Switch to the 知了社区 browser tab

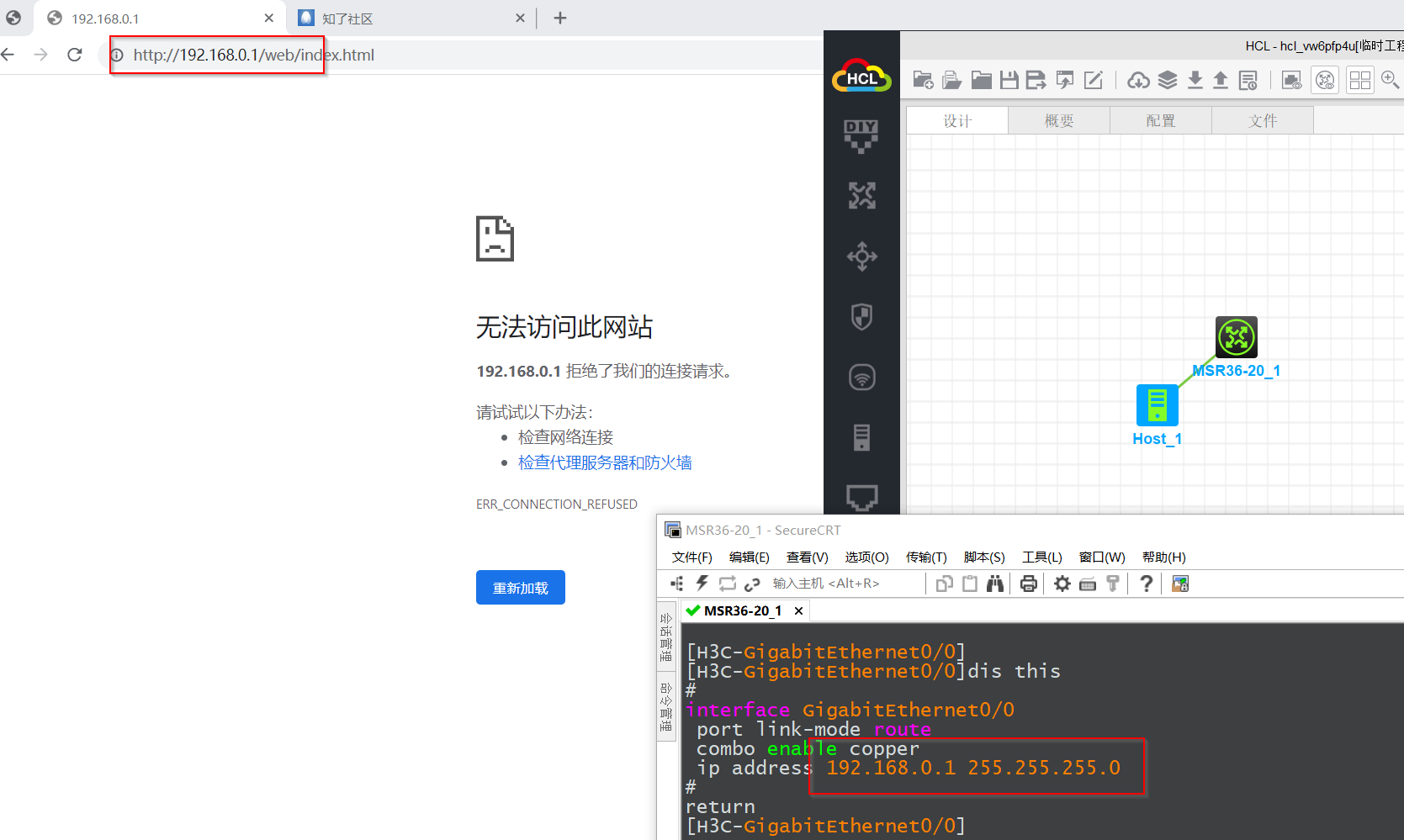(412, 18)
